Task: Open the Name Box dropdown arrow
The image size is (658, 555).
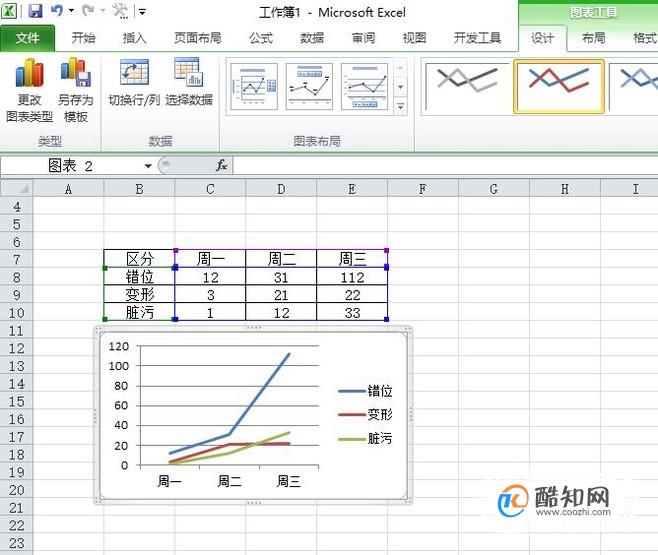Action: [x=148, y=166]
